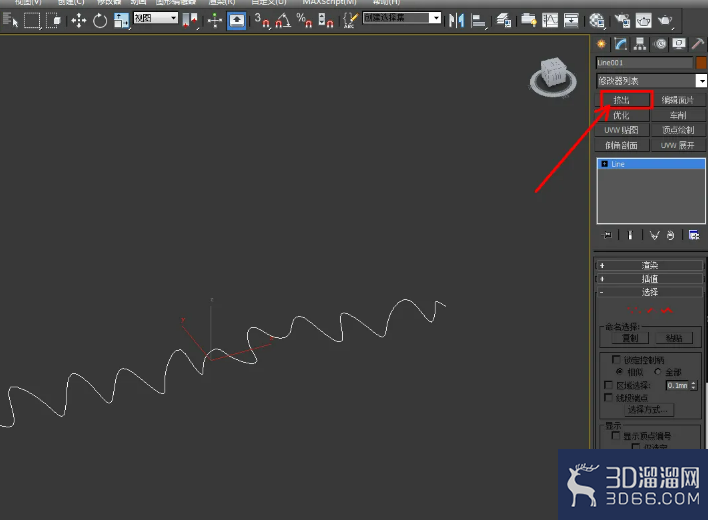708x520 pixels.
Task: Activate the Select and Rotate tool
Action: pyautogui.click(x=100, y=20)
